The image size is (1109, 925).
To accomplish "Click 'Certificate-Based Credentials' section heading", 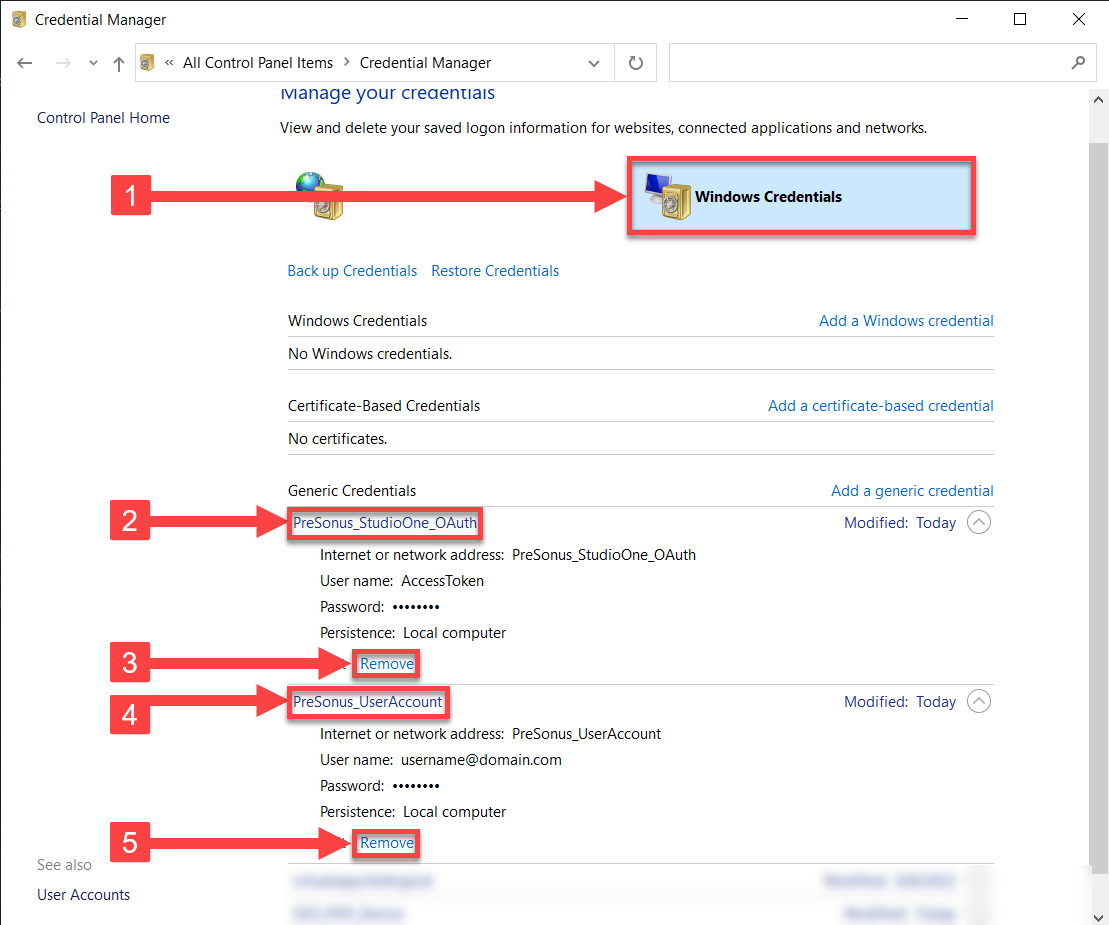I will tap(383, 406).
